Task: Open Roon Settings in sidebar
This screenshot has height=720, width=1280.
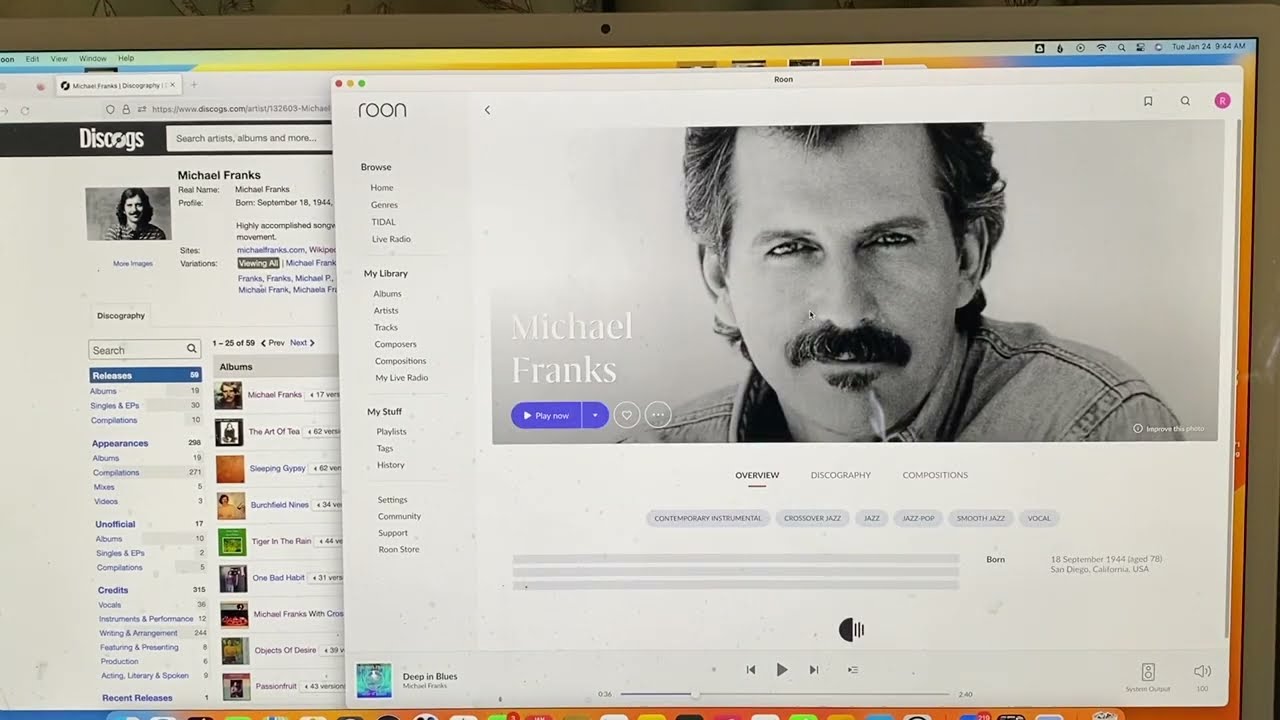Action: pyautogui.click(x=392, y=500)
